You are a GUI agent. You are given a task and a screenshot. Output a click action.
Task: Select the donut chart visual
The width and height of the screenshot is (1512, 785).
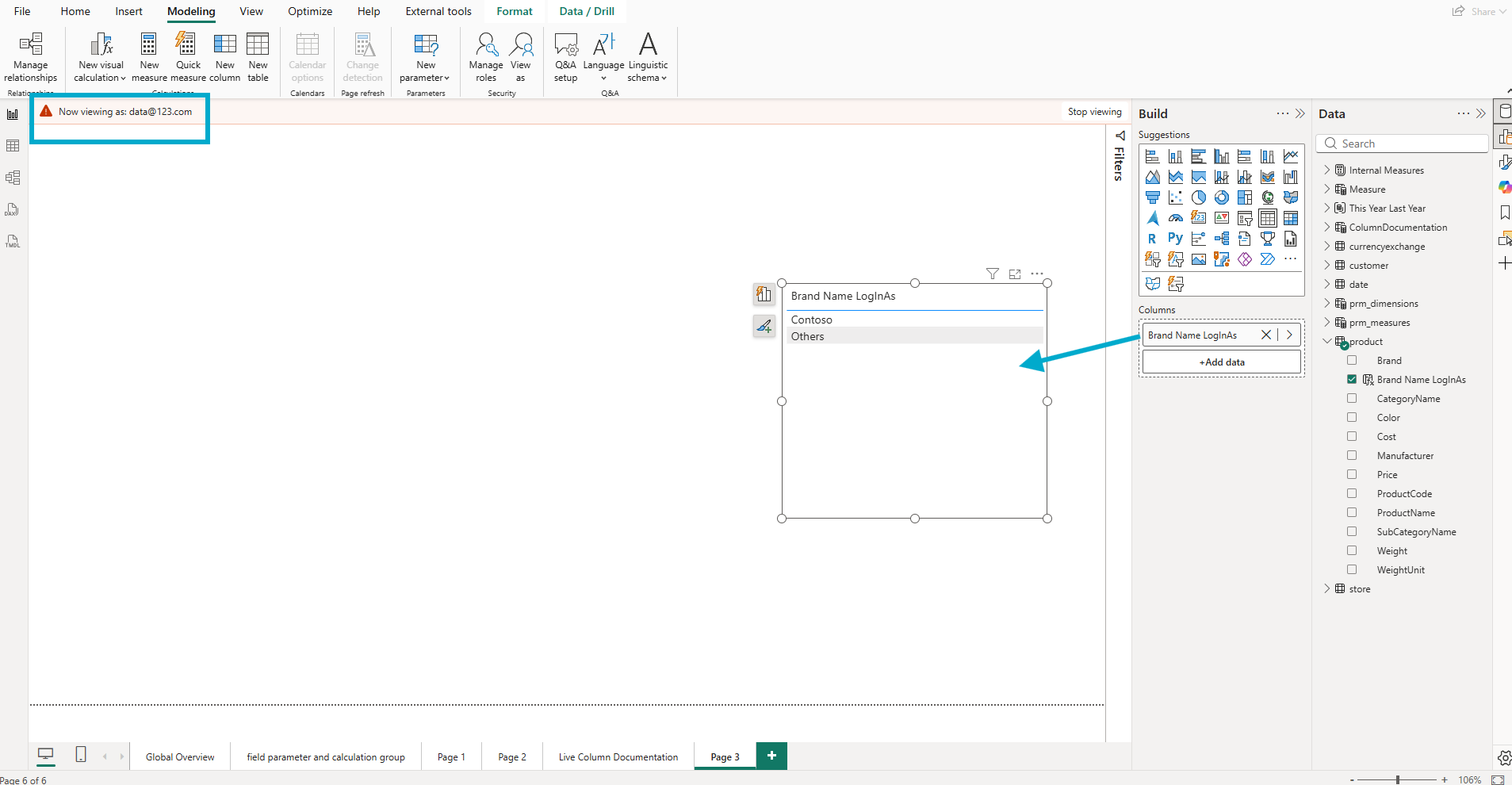[x=1221, y=197]
